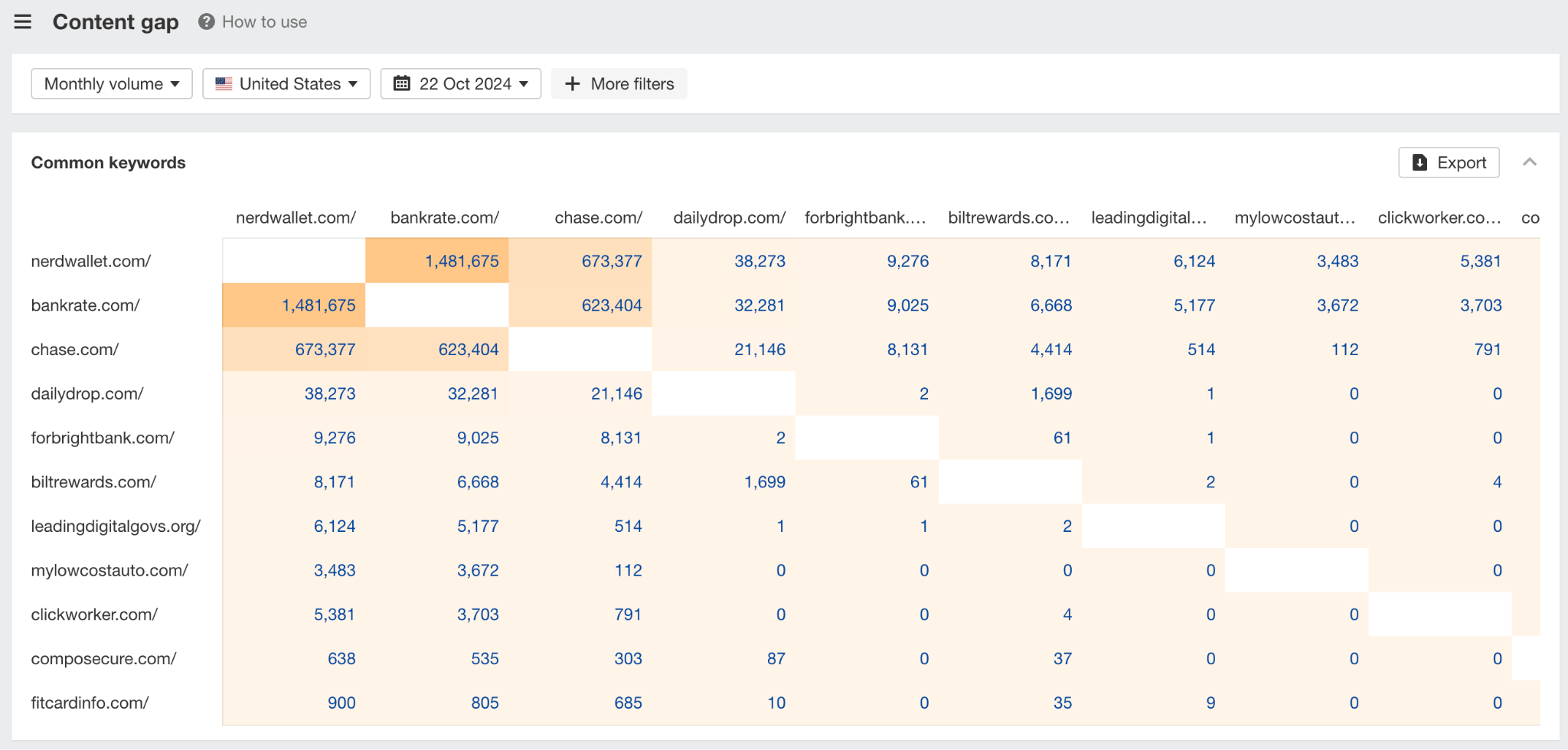The width and height of the screenshot is (1568, 750).
Task: Select the bankrate.com/ column header
Action: click(x=444, y=217)
